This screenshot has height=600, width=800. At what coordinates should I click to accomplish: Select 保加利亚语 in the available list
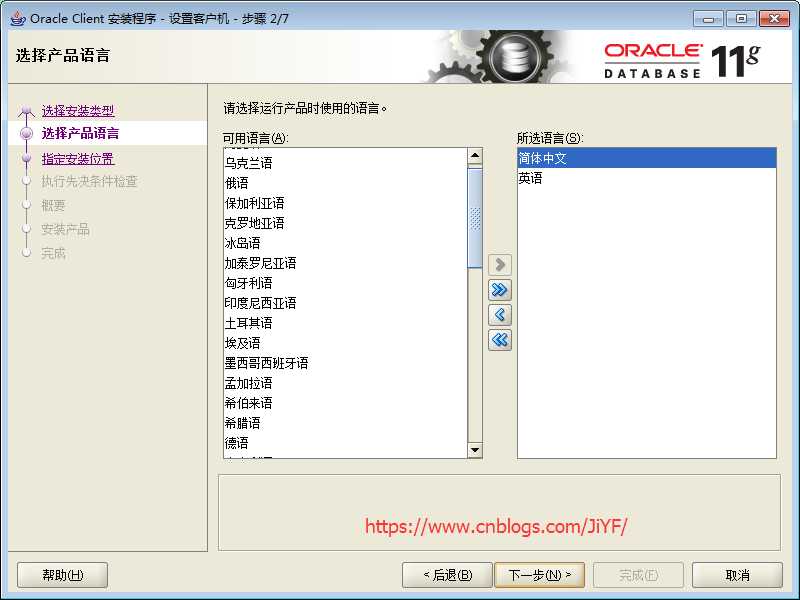[x=345, y=203]
